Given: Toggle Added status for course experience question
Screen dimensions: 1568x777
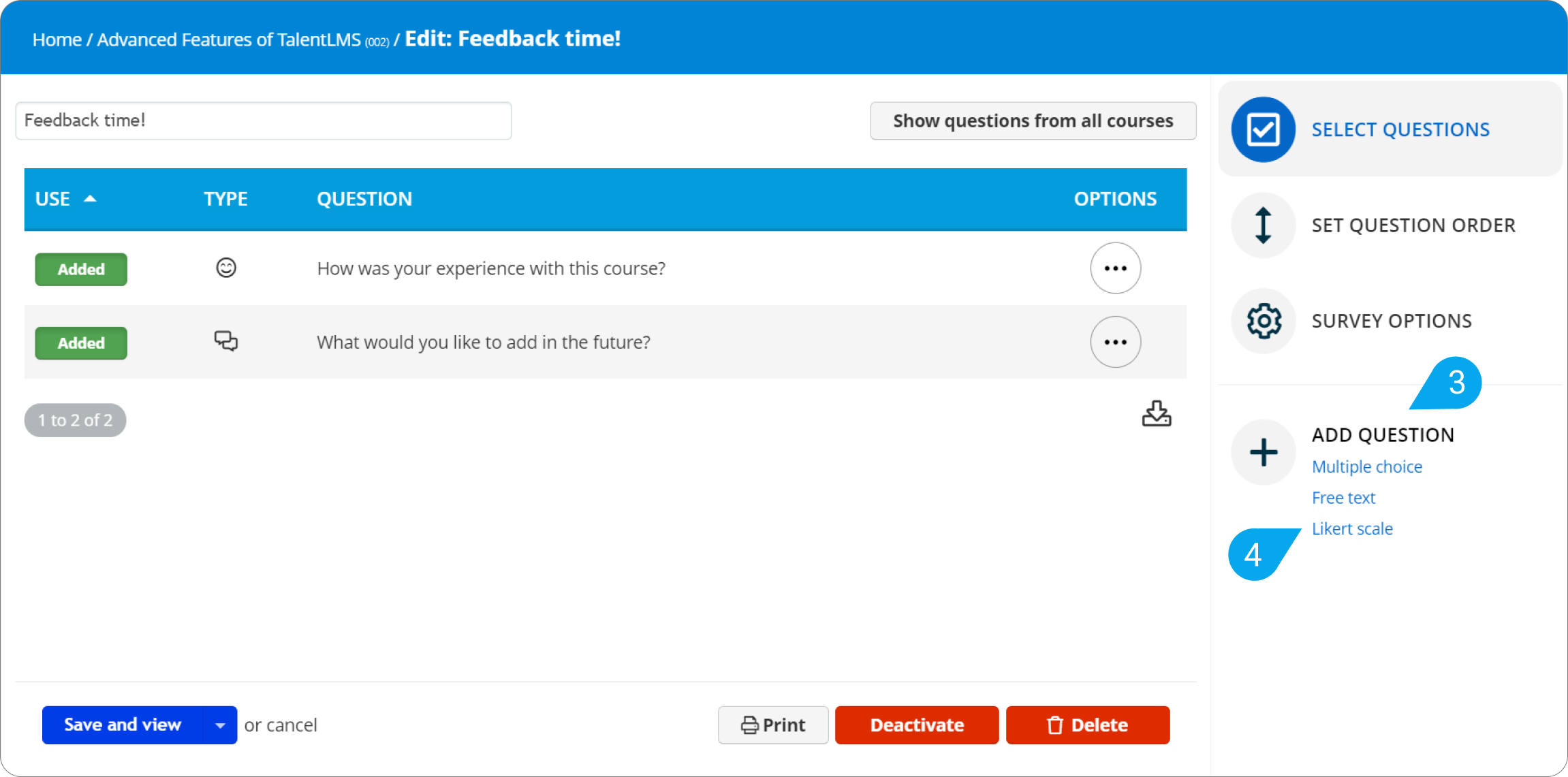Looking at the screenshot, I should (81, 269).
